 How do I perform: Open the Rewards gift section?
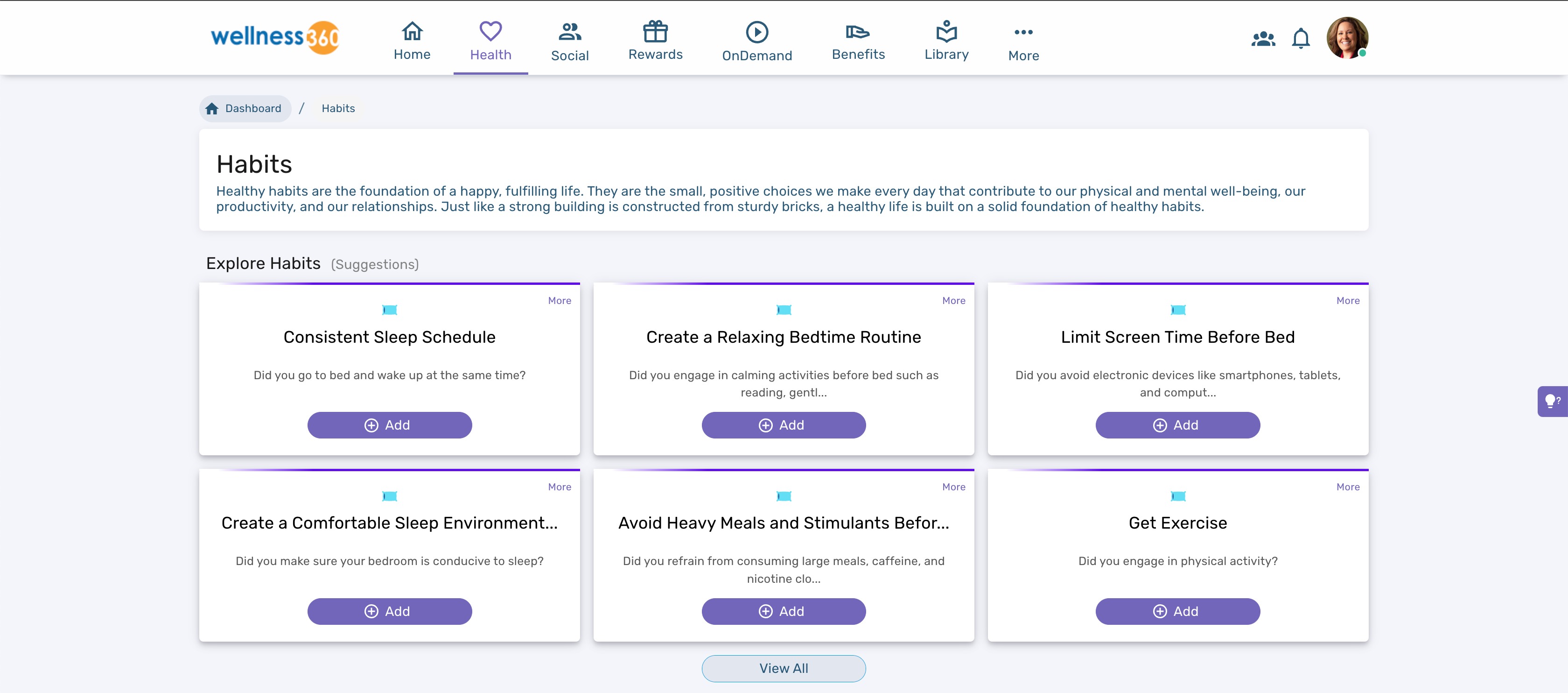(656, 41)
